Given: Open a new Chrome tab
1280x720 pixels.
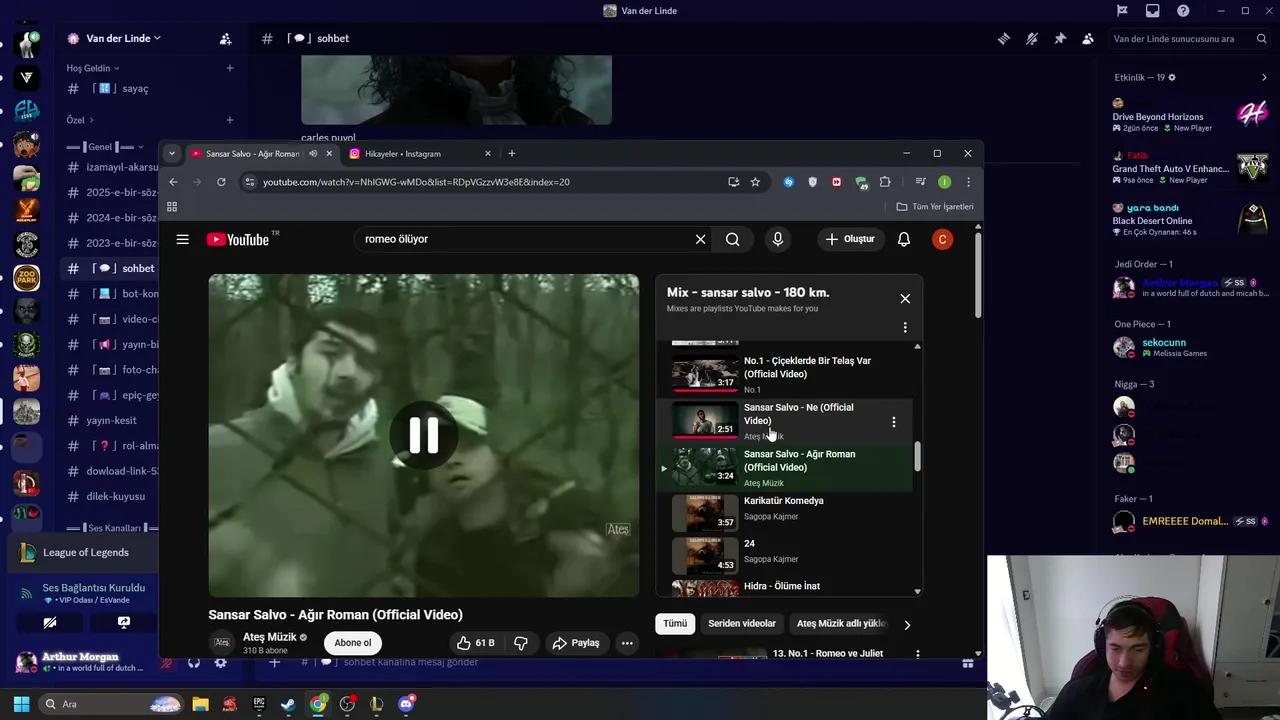Looking at the screenshot, I should click(x=511, y=153).
